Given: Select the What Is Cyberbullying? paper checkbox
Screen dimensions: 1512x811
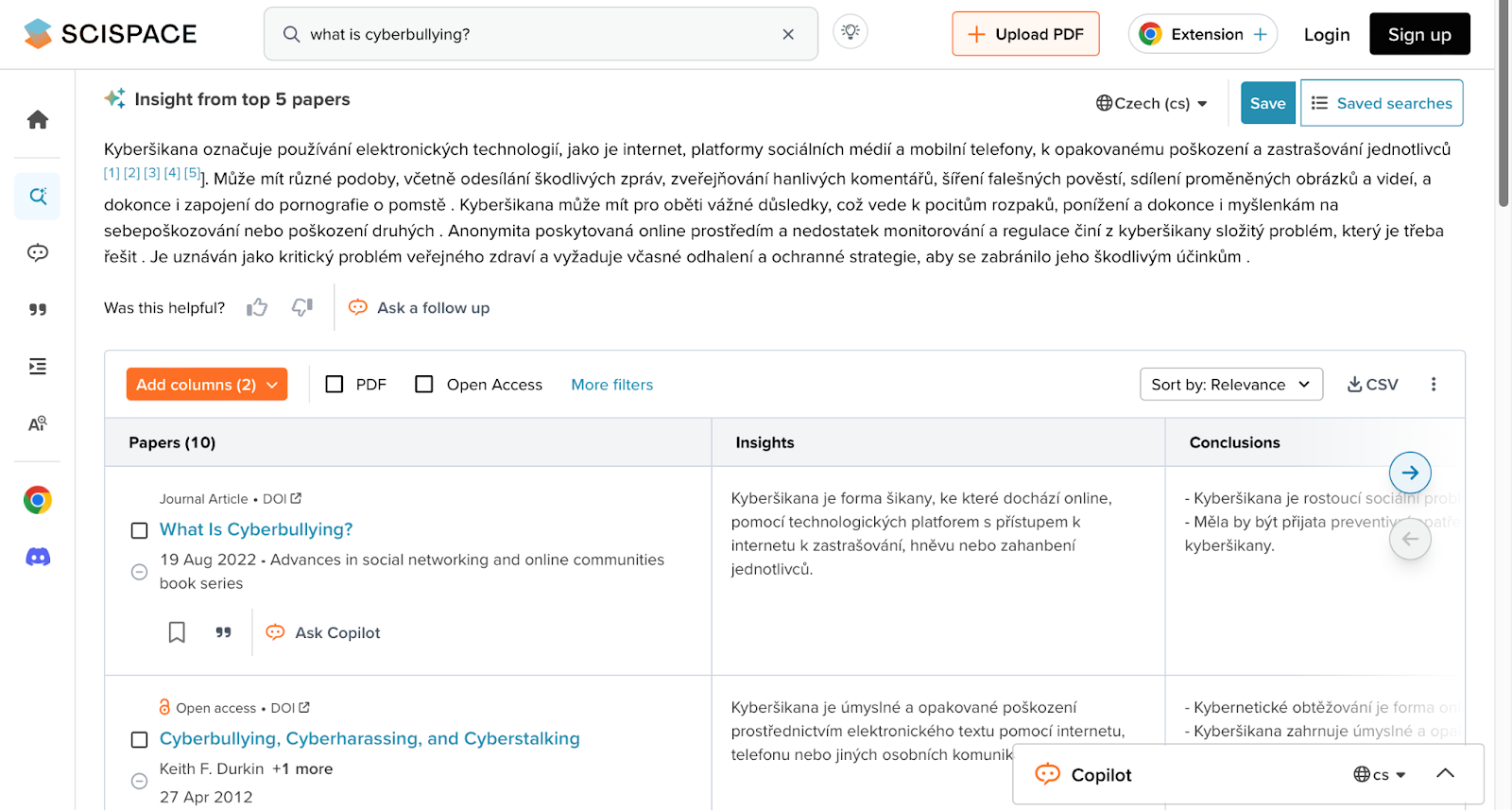Looking at the screenshot, I should [139, 530].
